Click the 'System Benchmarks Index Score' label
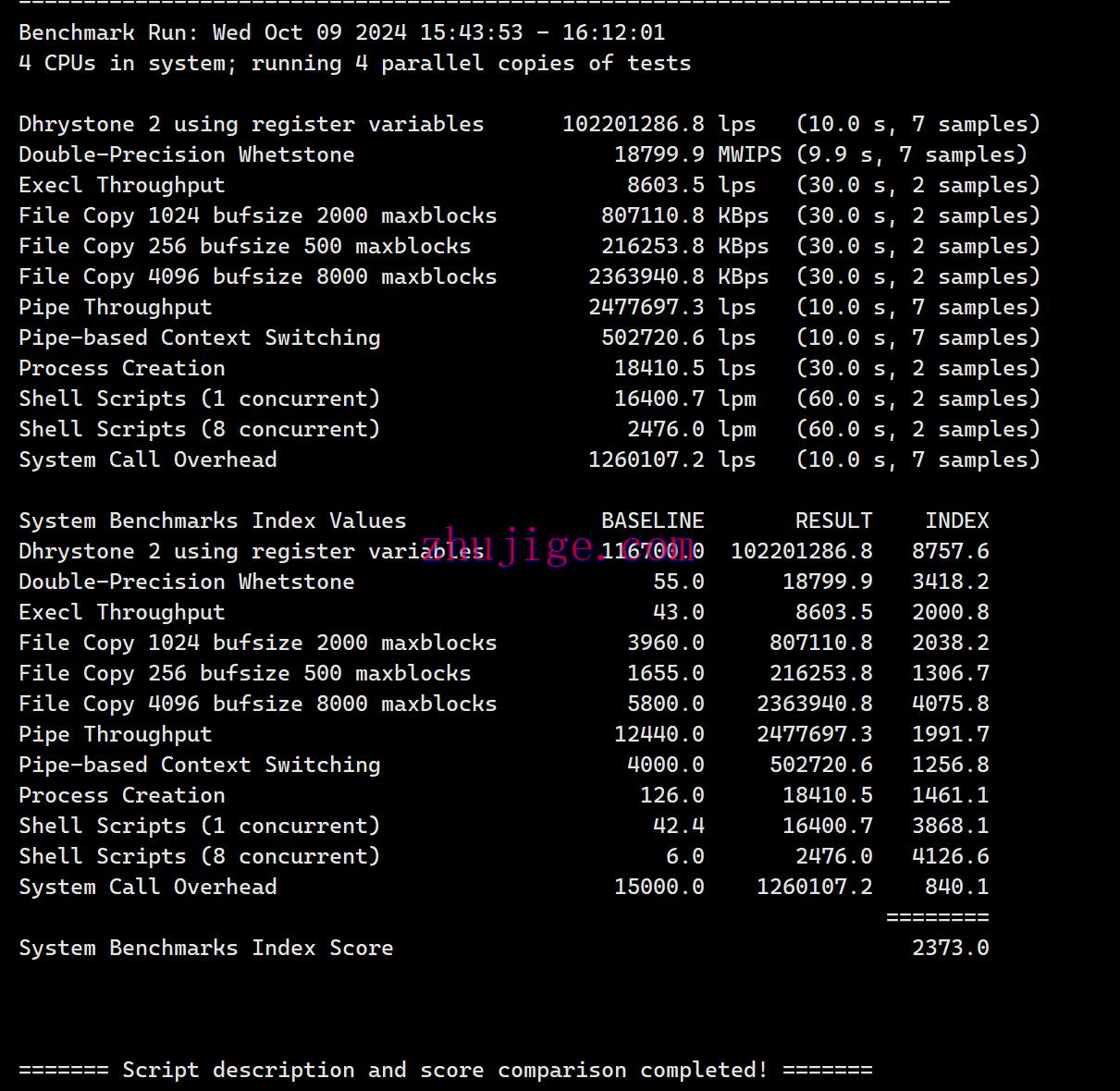The height and width of the screenshot is (1091, 1120). click(205, 948)
